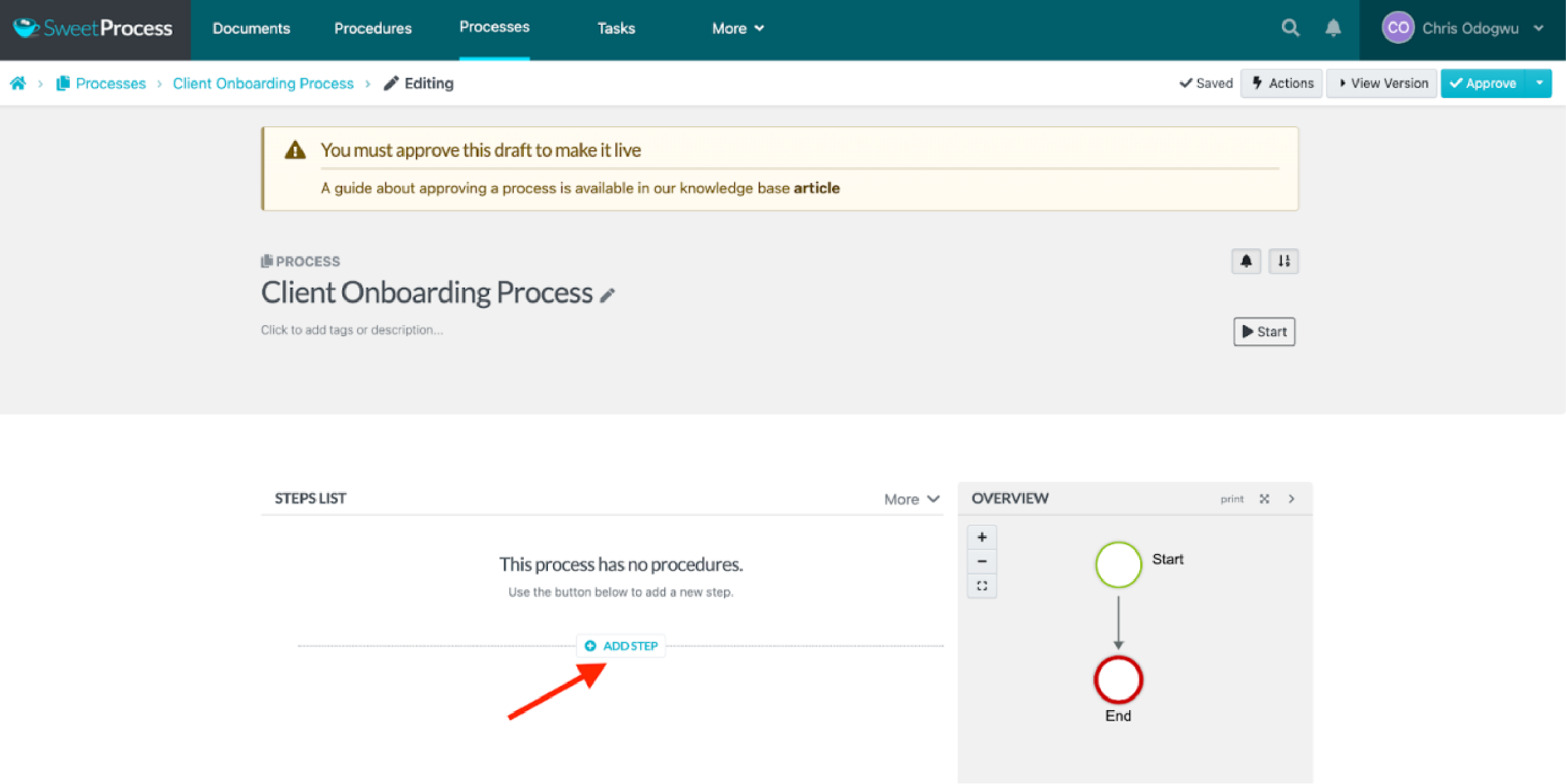1566x784 pixels.
Task: Click the SweetProcess logo
Action: point(93,28)
